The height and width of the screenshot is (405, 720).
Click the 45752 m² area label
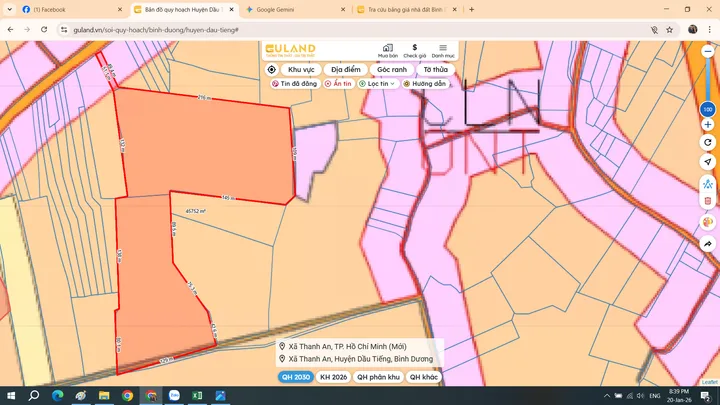(196, 211)
